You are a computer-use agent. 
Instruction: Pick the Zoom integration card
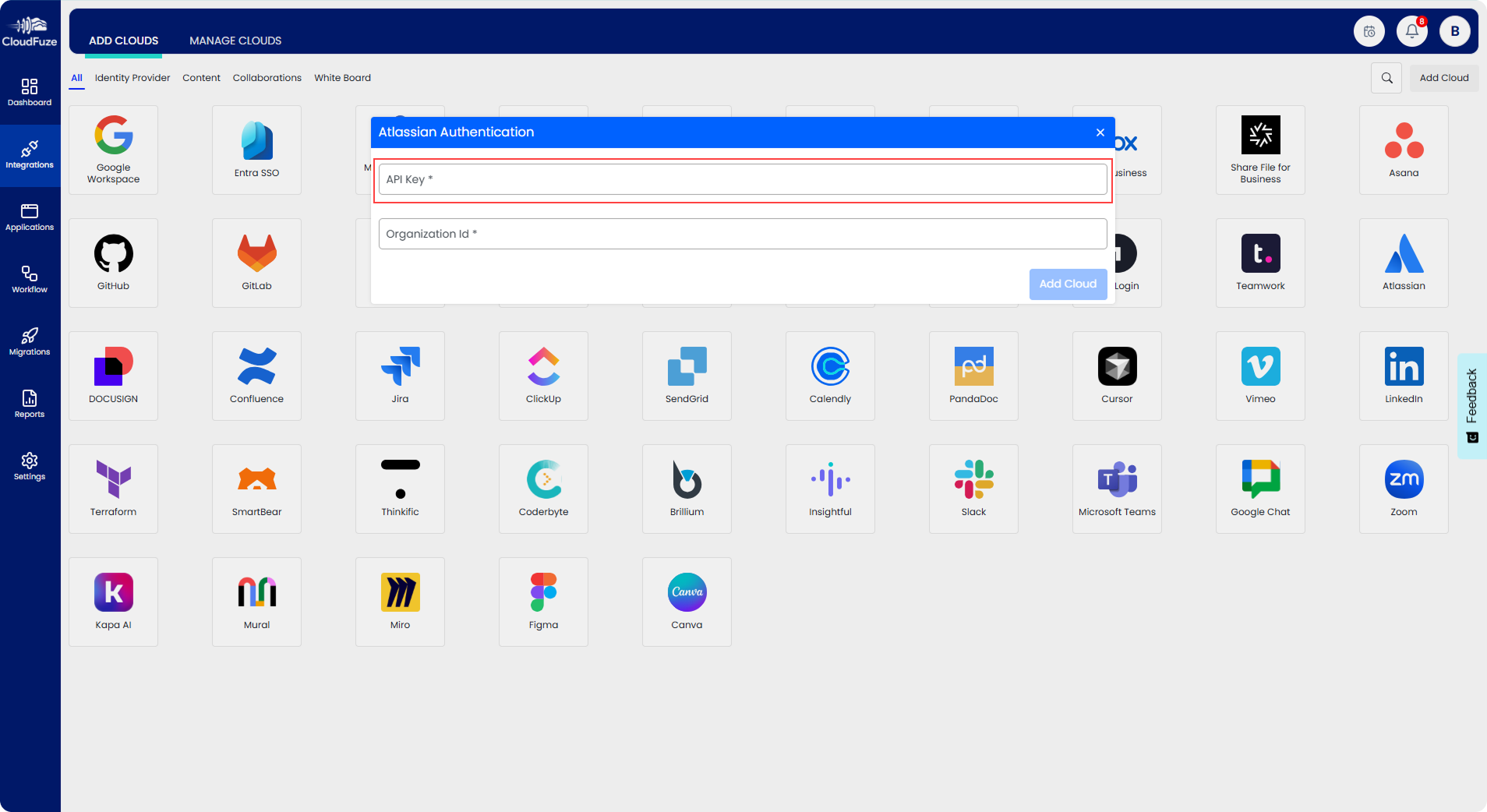pos(1404,489)
